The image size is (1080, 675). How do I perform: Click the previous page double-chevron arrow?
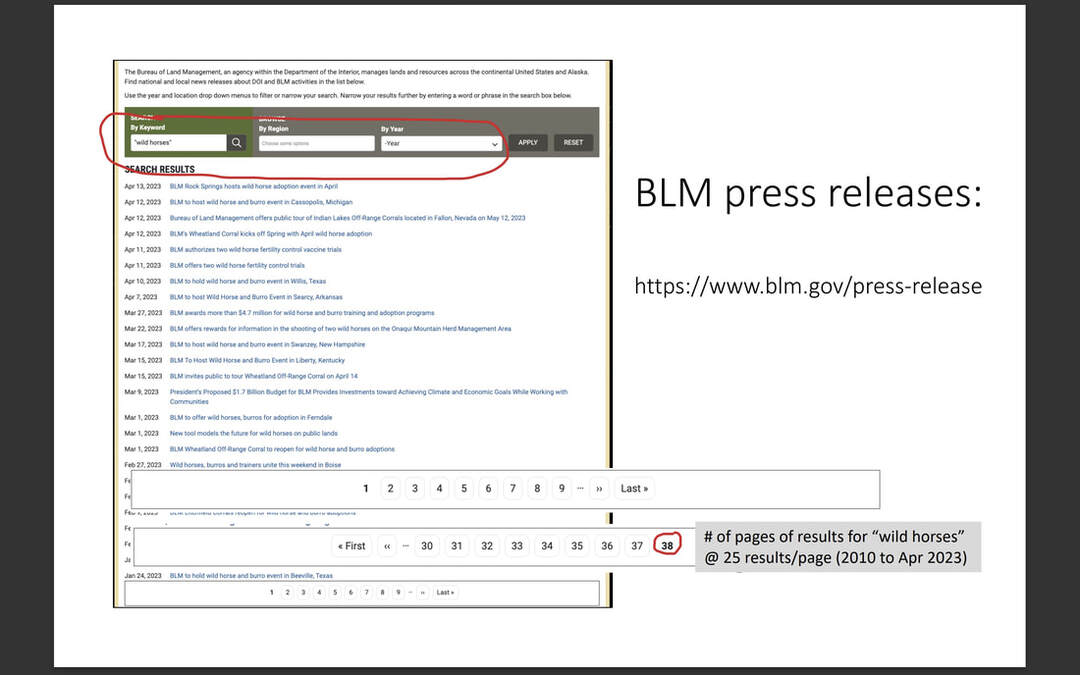coord(386,546)
